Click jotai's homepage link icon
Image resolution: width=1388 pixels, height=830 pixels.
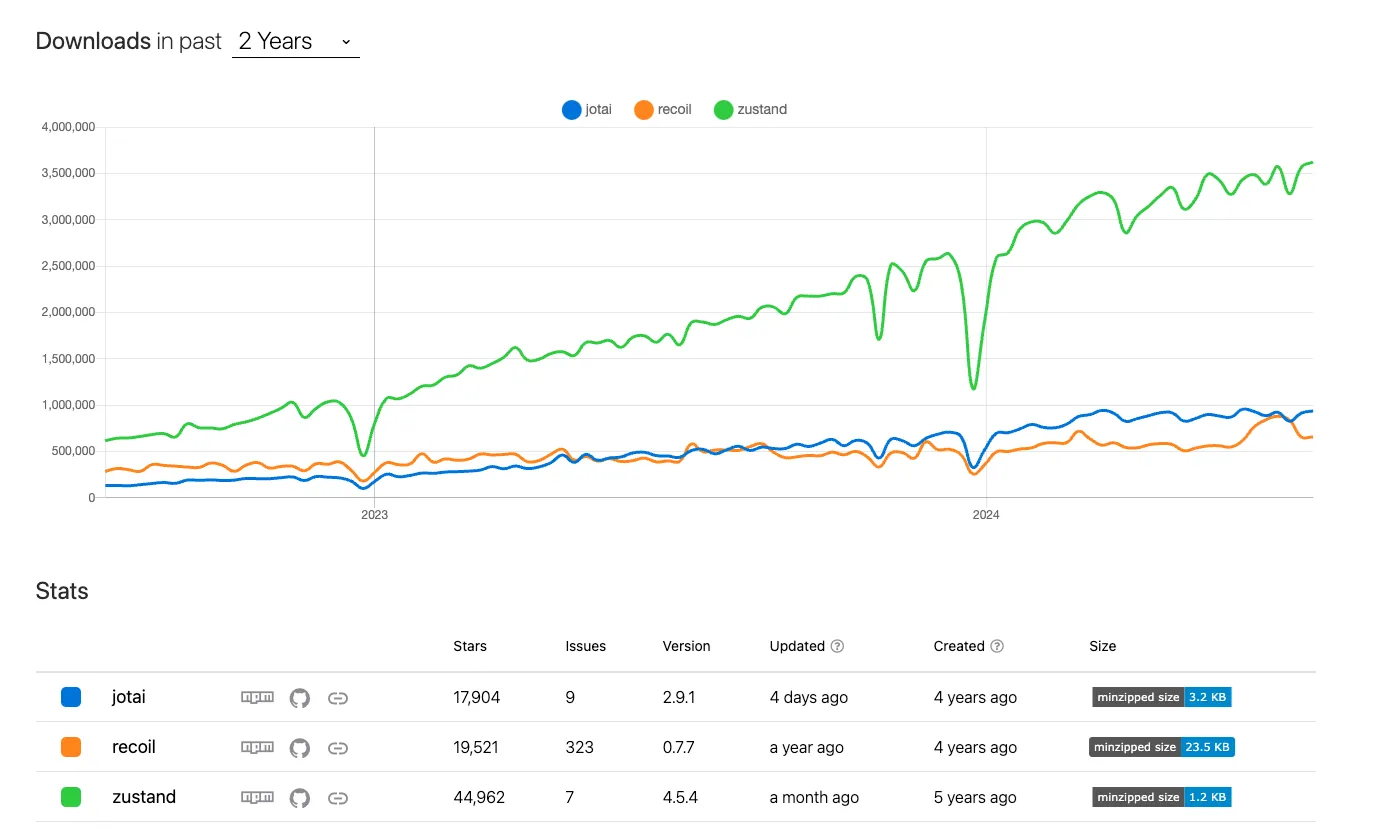pos(338,698)
